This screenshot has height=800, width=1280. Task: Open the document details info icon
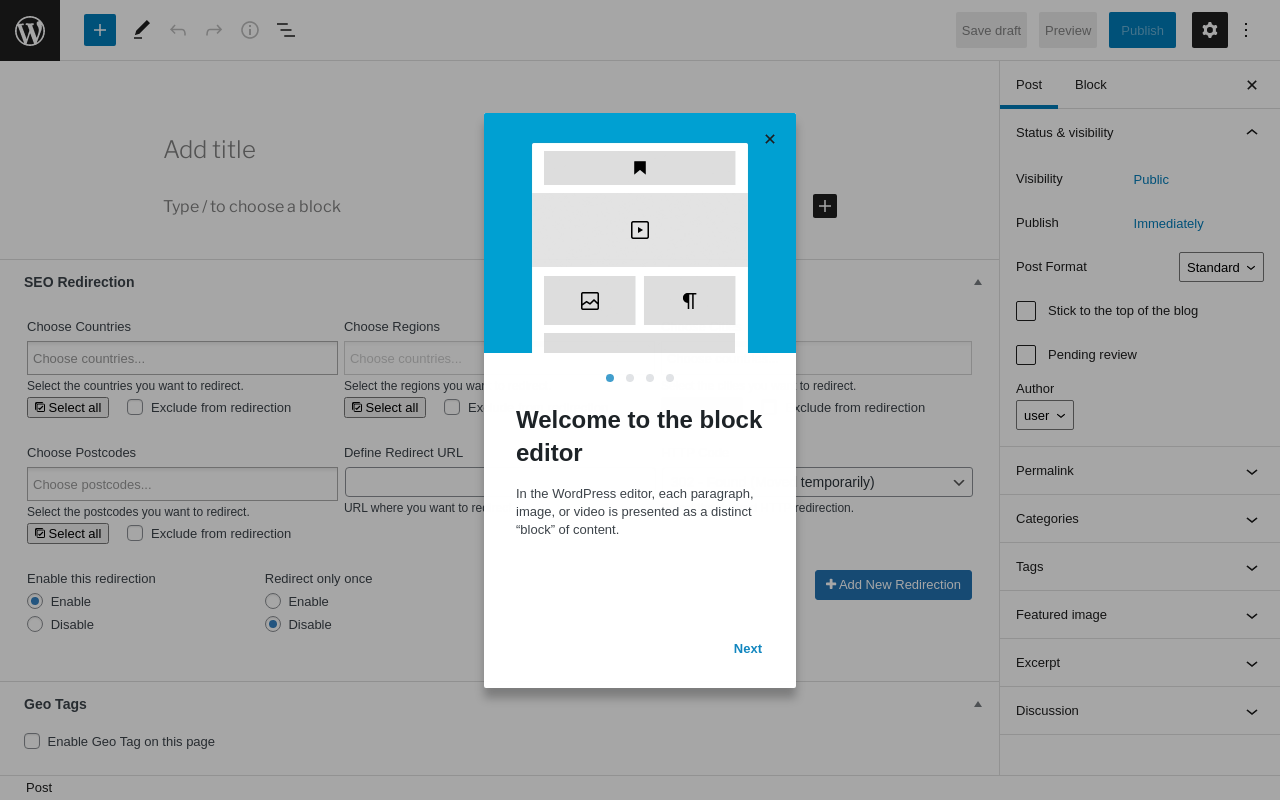[250, 30]
